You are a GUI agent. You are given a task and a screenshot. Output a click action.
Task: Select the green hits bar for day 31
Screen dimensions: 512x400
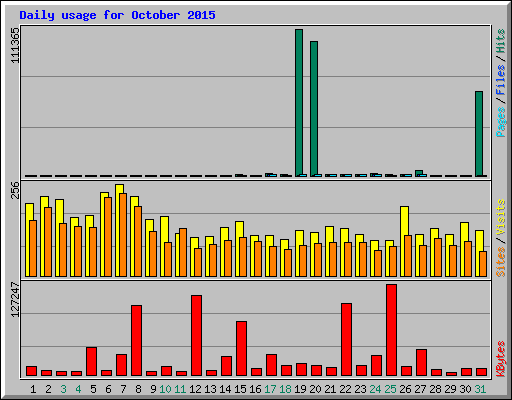coord(479,134)
